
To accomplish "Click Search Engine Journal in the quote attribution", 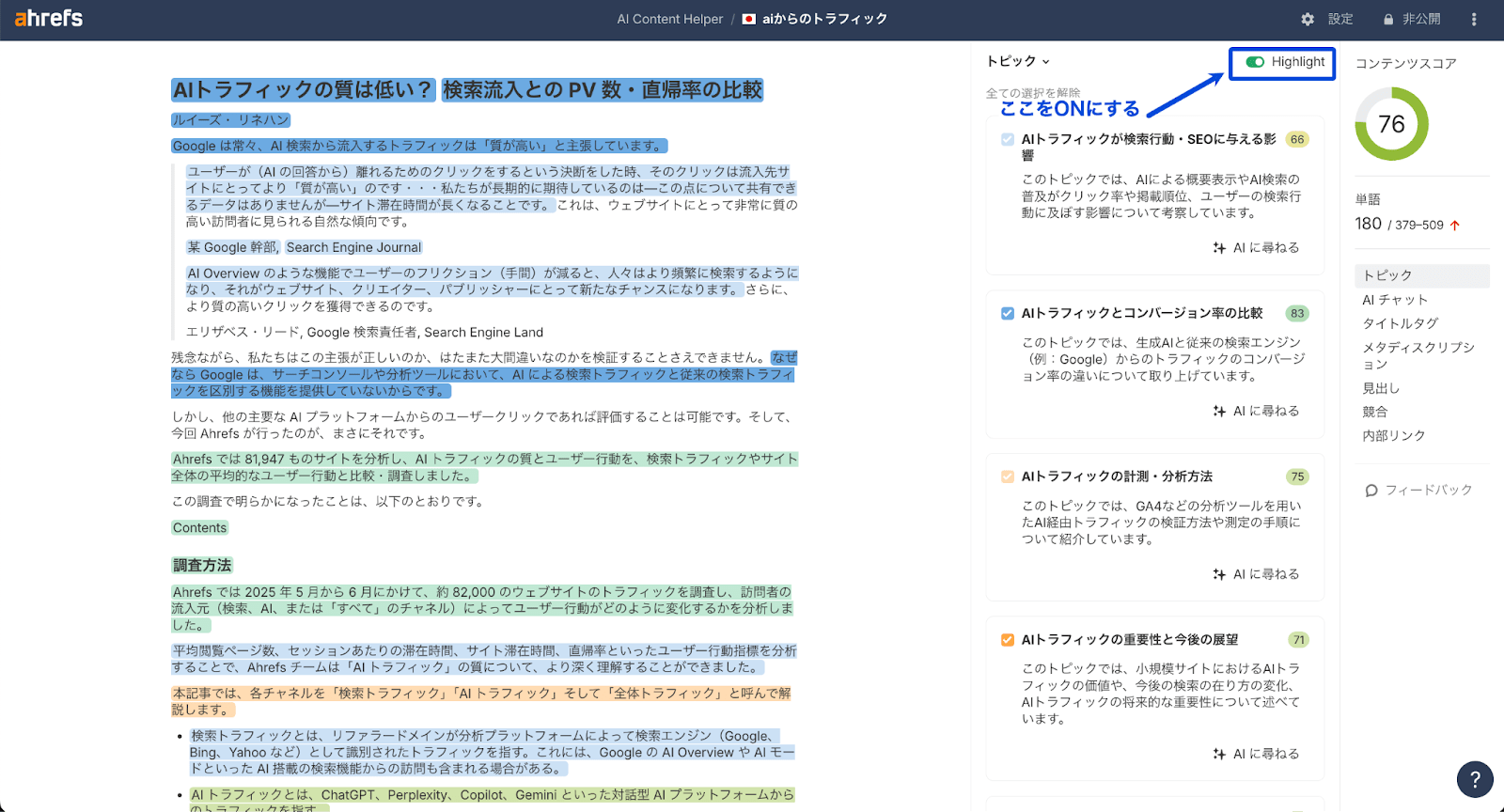I will coord(353,247).
